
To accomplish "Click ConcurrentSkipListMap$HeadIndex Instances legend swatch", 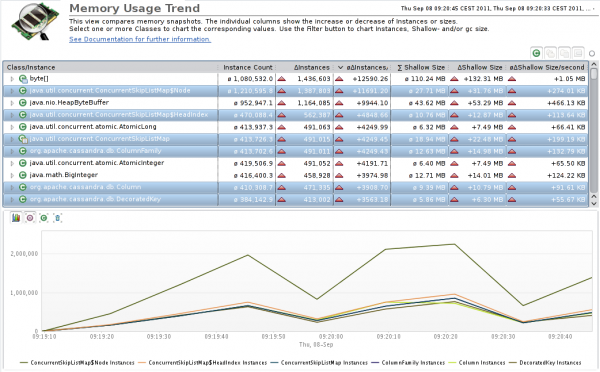I will click(142, 363).
